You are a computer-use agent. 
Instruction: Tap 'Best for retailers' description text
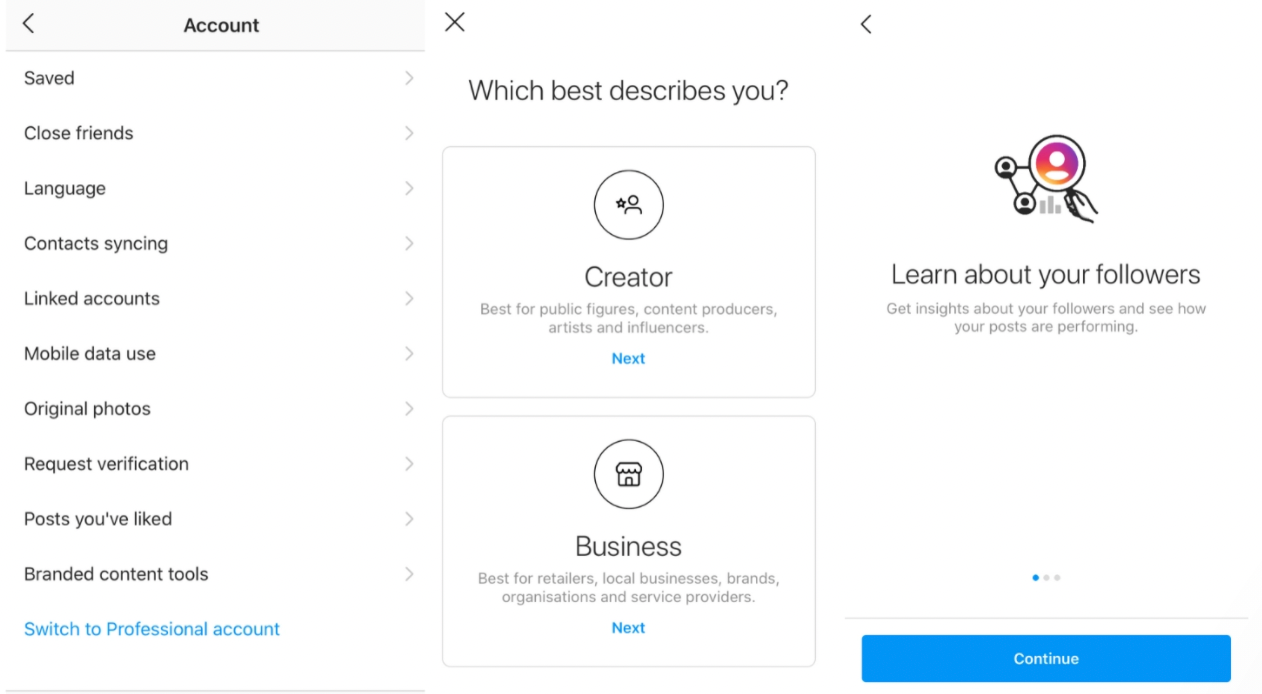tap(628, 587)
